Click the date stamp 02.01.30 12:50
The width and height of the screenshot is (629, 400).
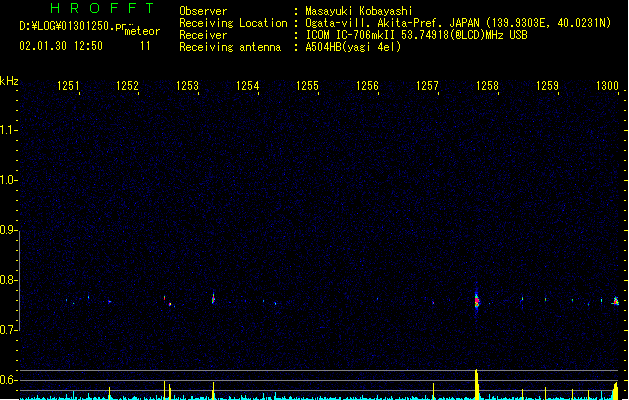(61, 46)
